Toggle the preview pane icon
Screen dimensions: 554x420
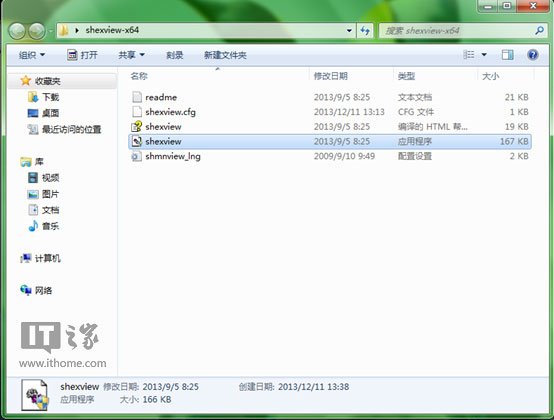coord(508,55)
